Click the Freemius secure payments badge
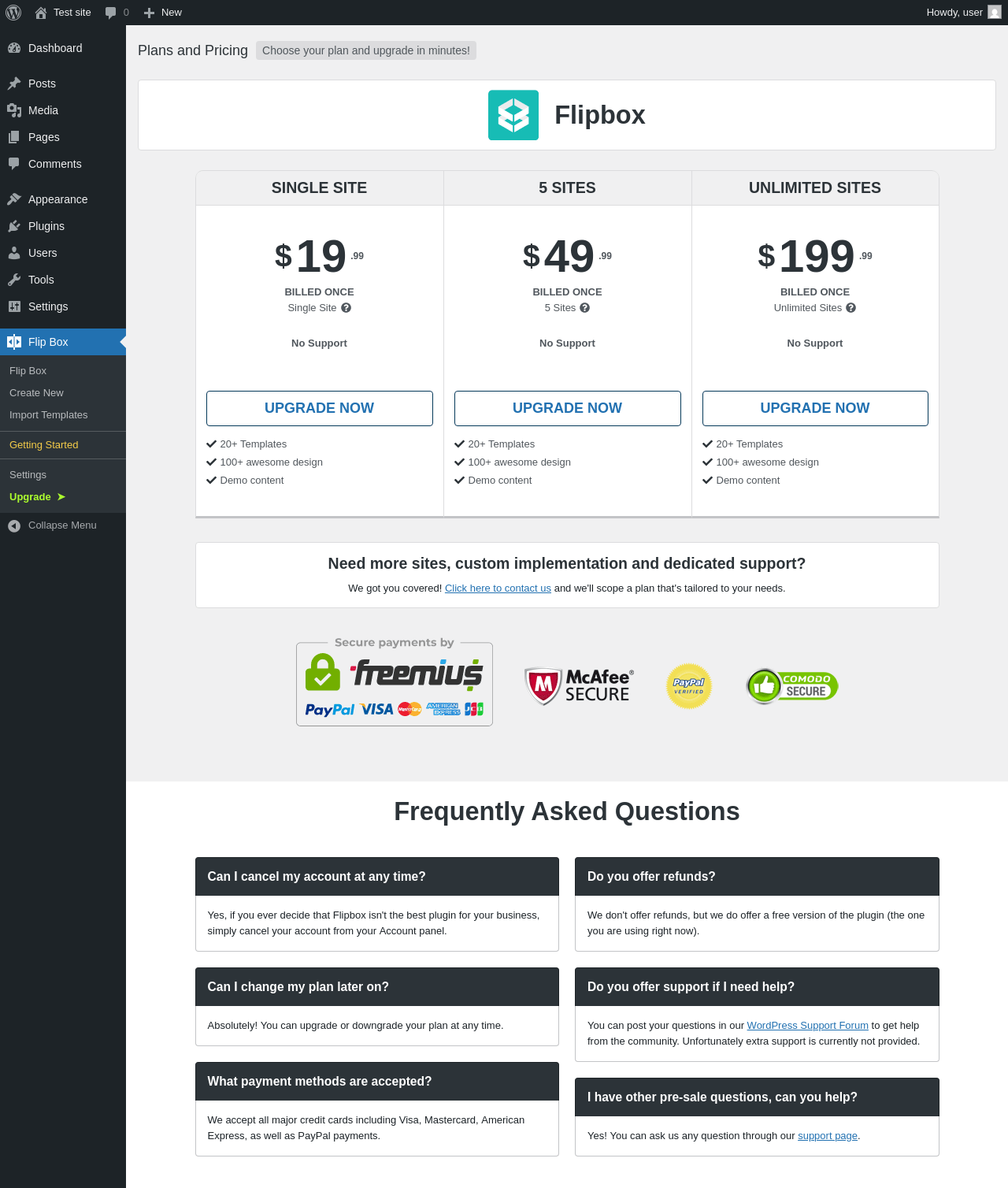This screenshot has height=1188, width=1008. click(395, 681)
